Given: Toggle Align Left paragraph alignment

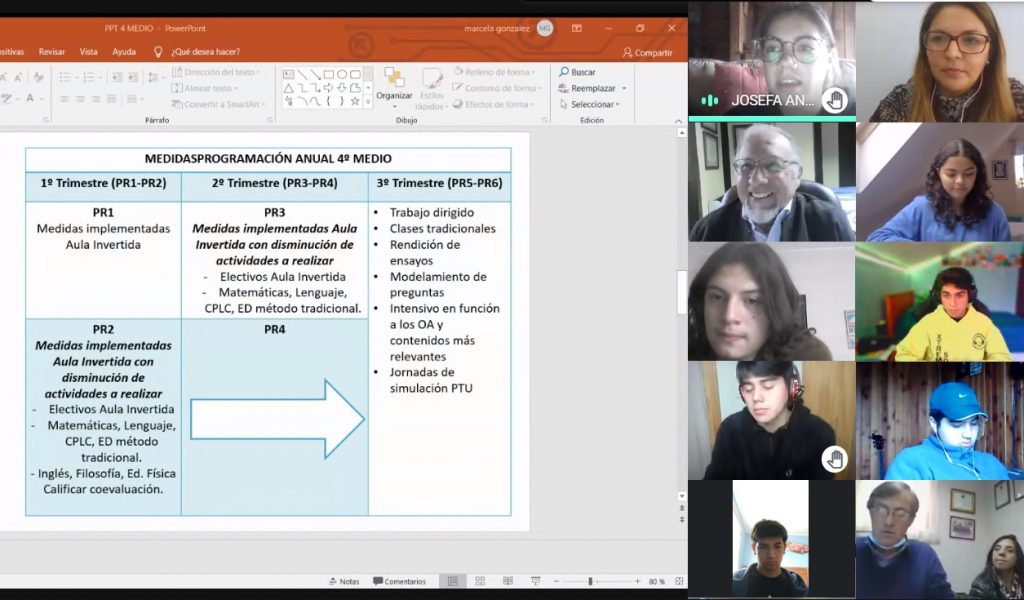Looking at the screenshot, I should tap(65, 99).
